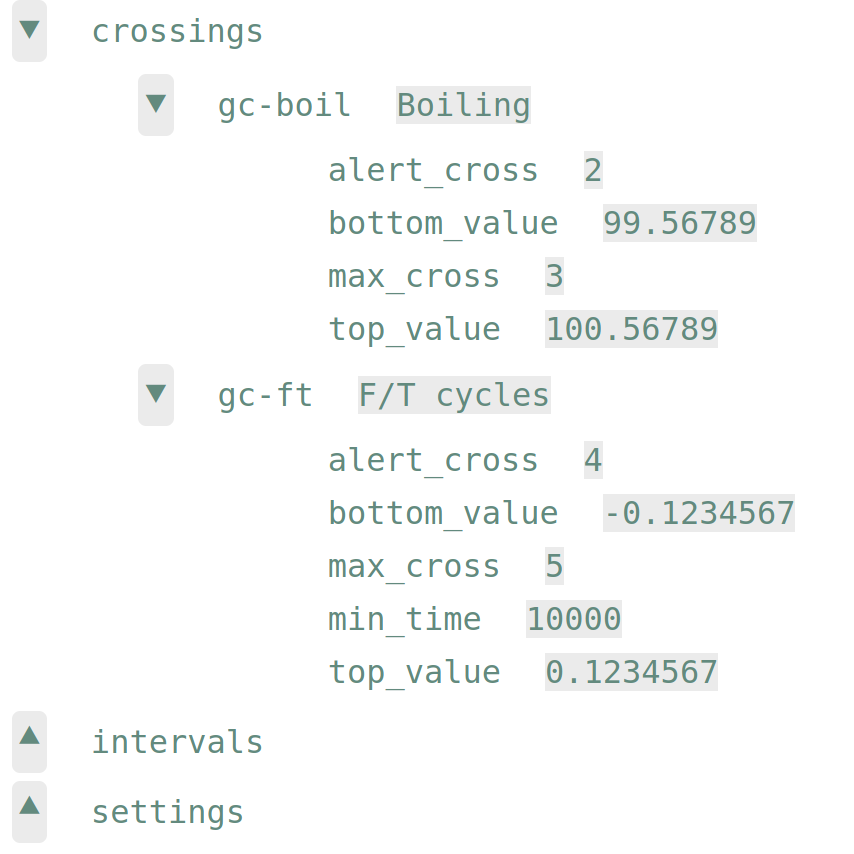This screenshot has width=854, height=854.
Task: Expand the settings section arrow
Action: tap(29, 812)
